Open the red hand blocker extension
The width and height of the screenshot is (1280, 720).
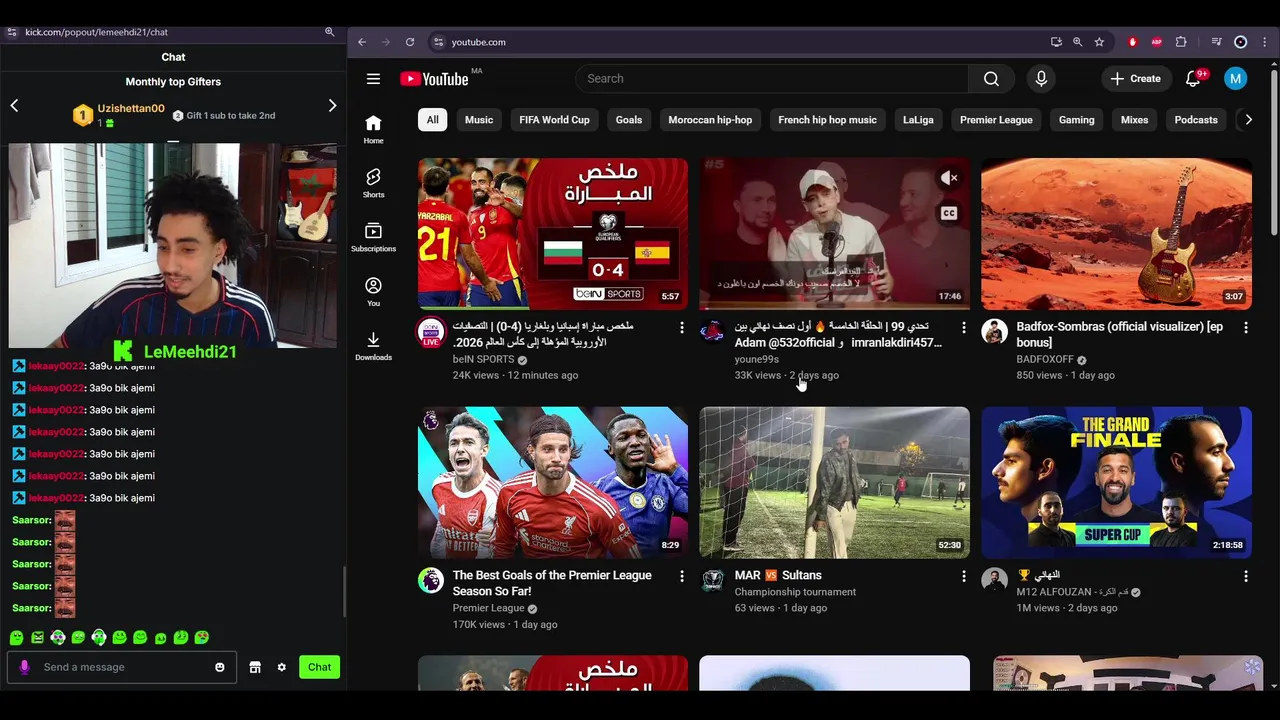(1133, 42)
